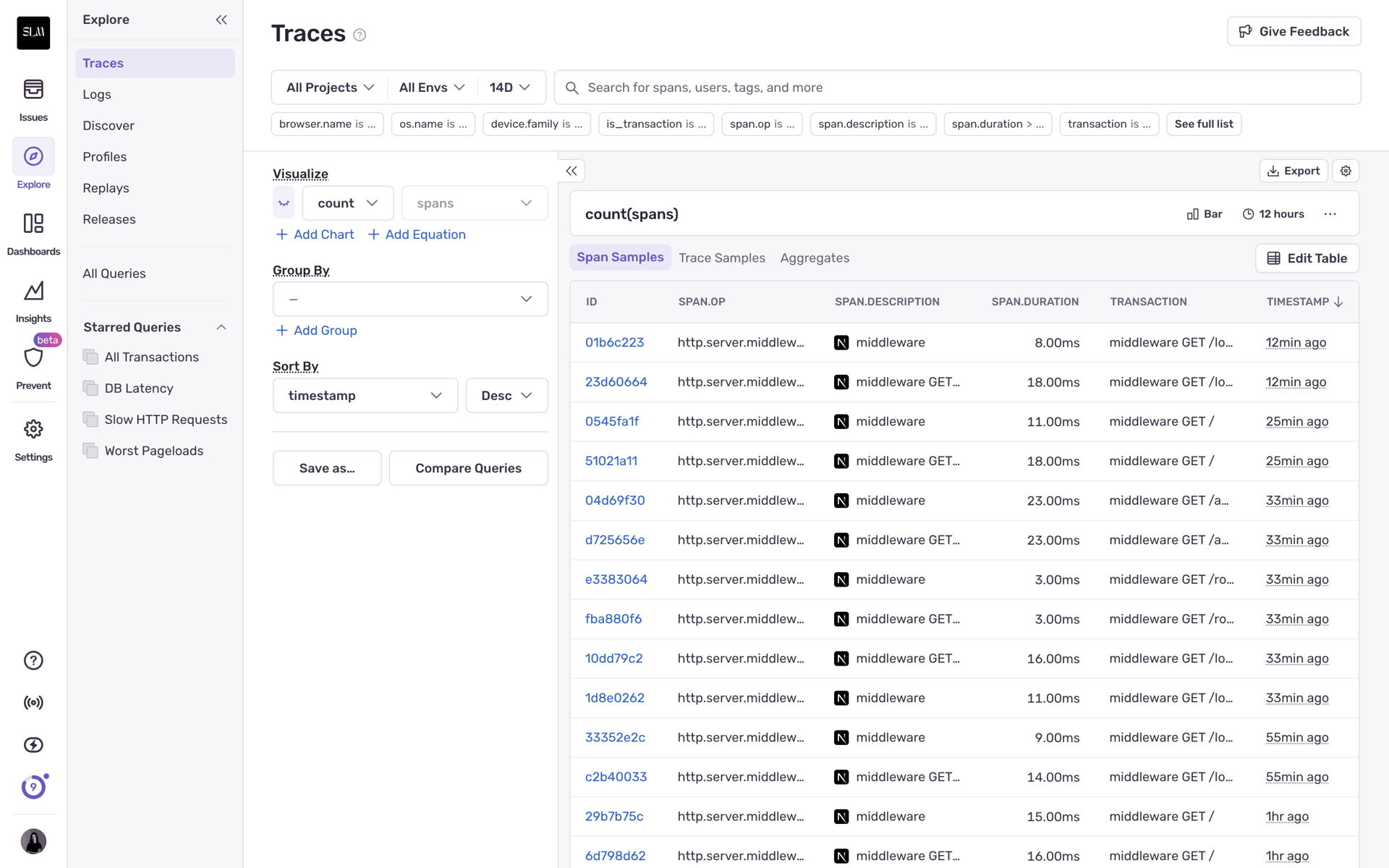Click the Edit Table button
Viewport: 1389px width, 868px height.
(1307, 258)
